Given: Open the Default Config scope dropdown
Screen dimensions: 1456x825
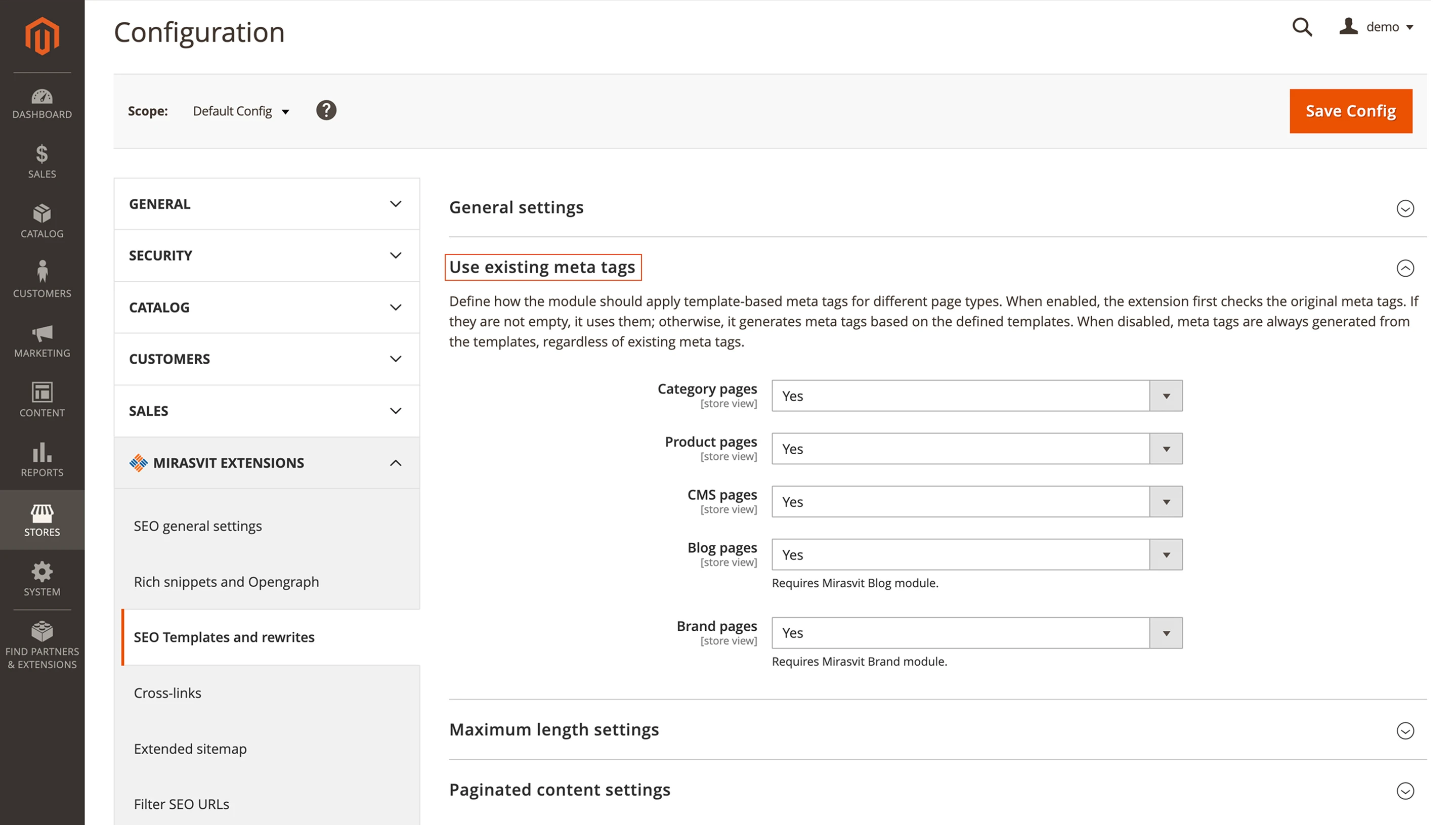Looking at the screenshot, I should (240, 111).
